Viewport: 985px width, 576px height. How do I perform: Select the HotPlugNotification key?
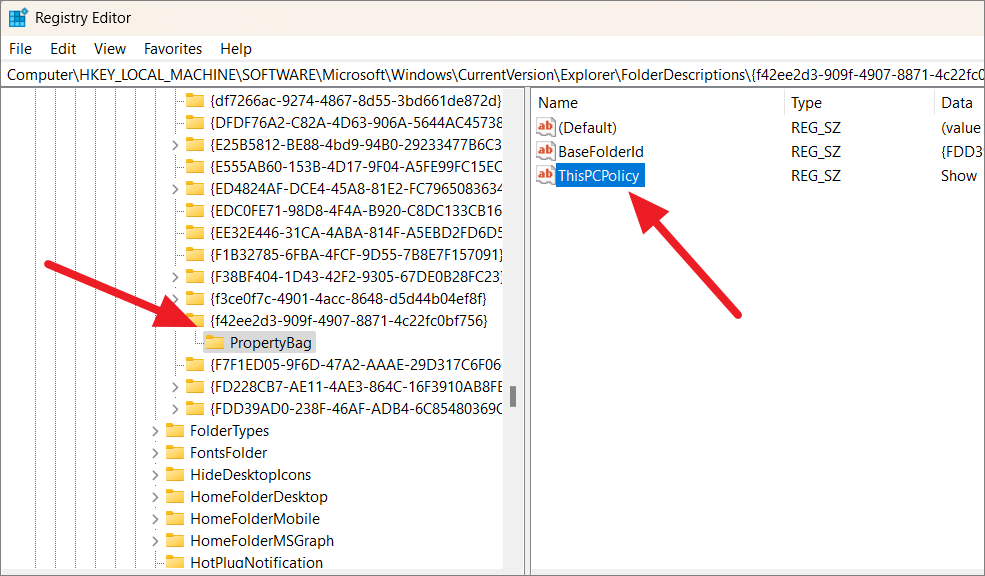click(256, 563)
